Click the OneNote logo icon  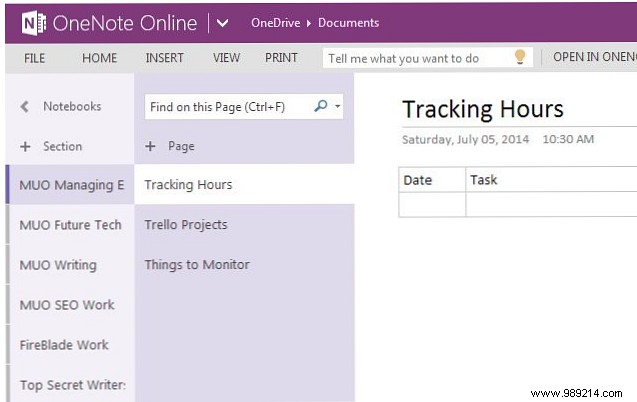[x=33, y=23]
